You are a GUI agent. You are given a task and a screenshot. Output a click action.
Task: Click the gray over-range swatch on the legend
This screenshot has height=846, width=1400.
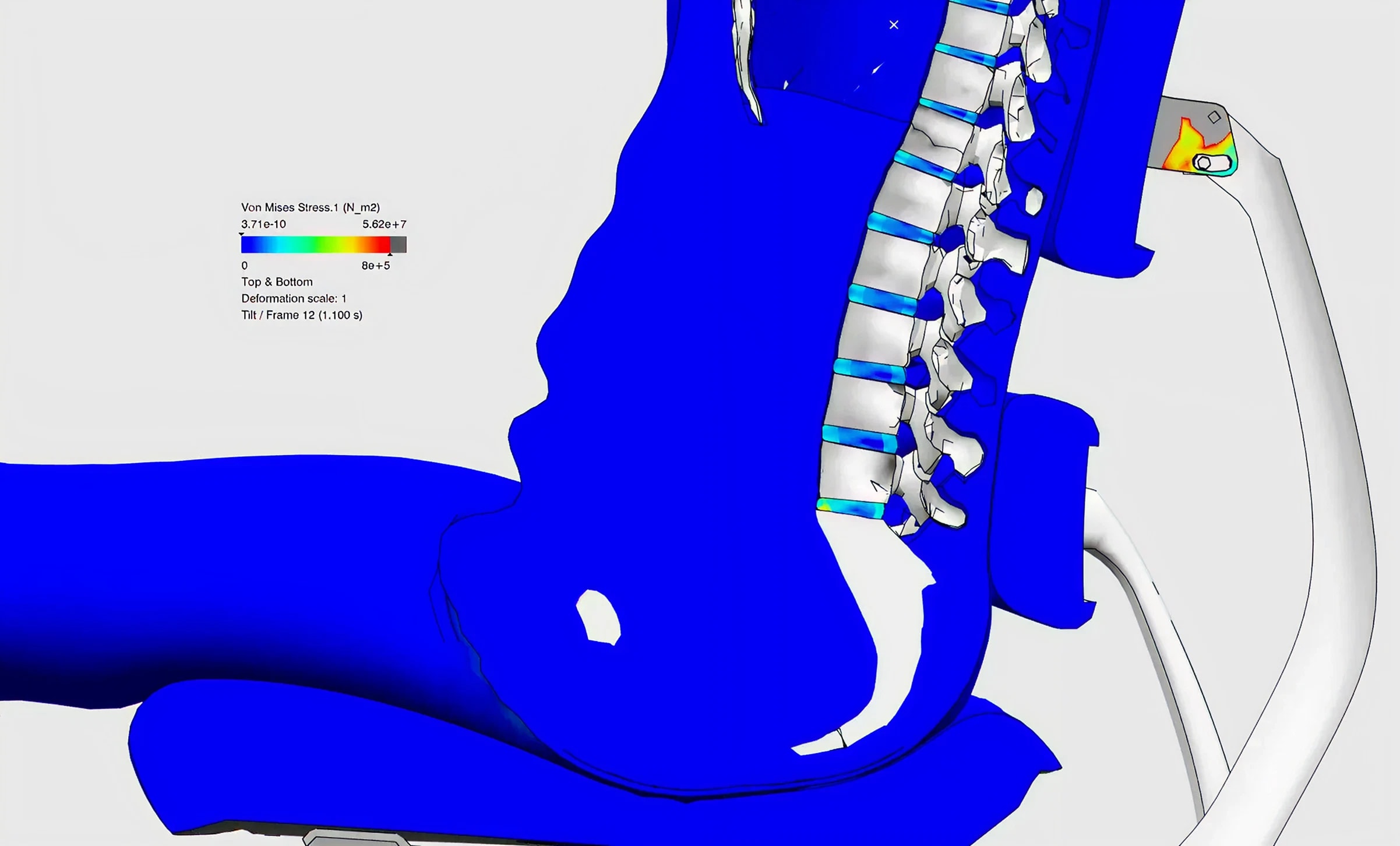pos(399,244)
